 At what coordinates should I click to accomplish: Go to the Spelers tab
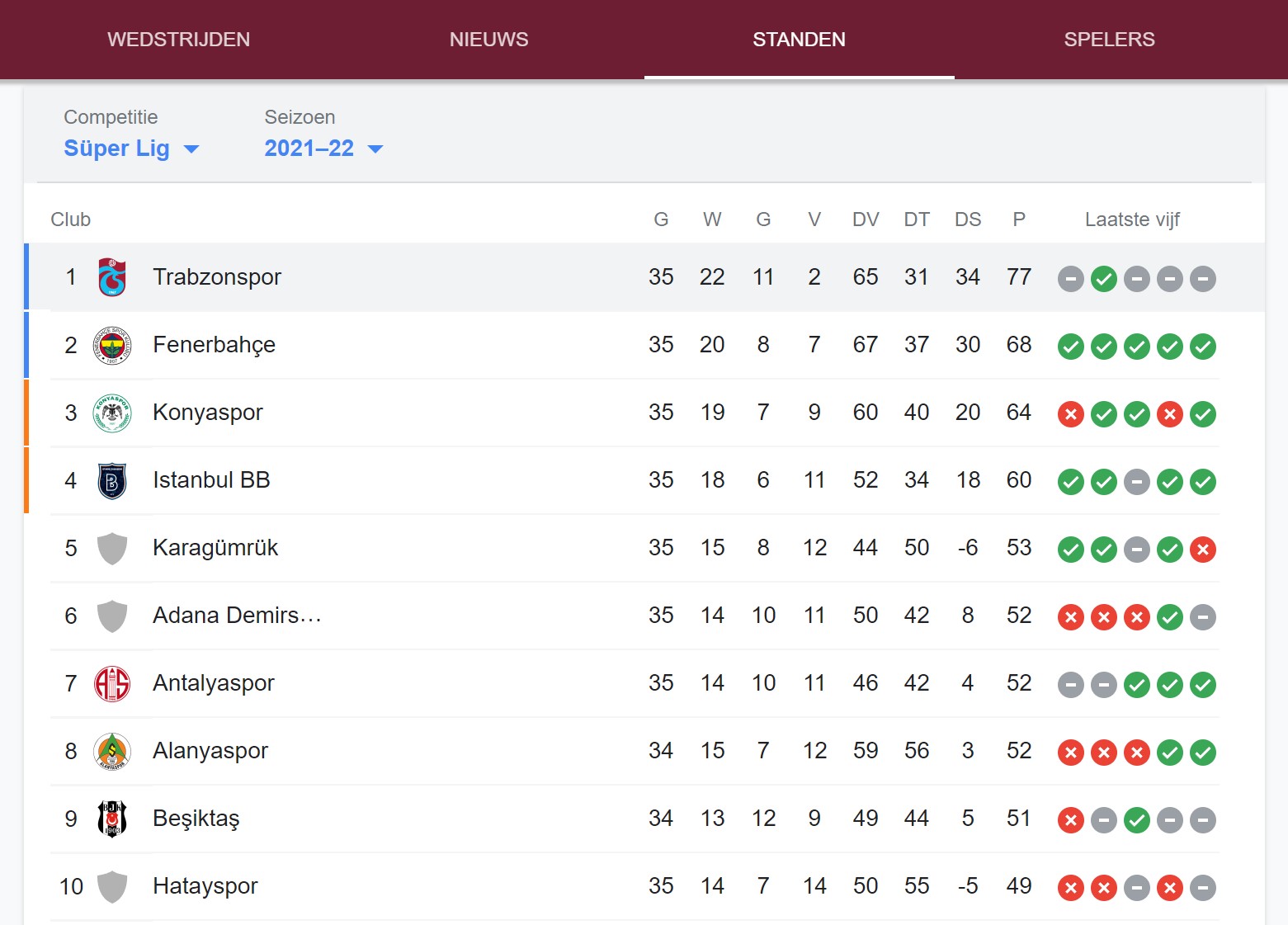pyautogui.click(x=1110, y=40)
